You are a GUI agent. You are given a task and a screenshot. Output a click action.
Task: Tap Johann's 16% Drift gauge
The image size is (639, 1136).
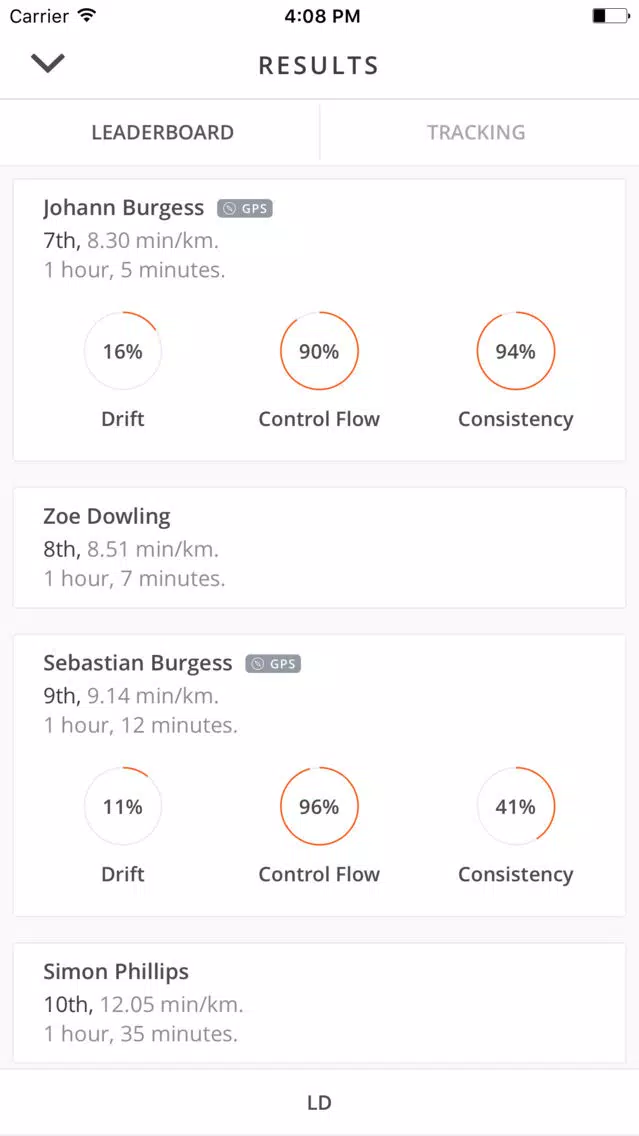[123, 351]
